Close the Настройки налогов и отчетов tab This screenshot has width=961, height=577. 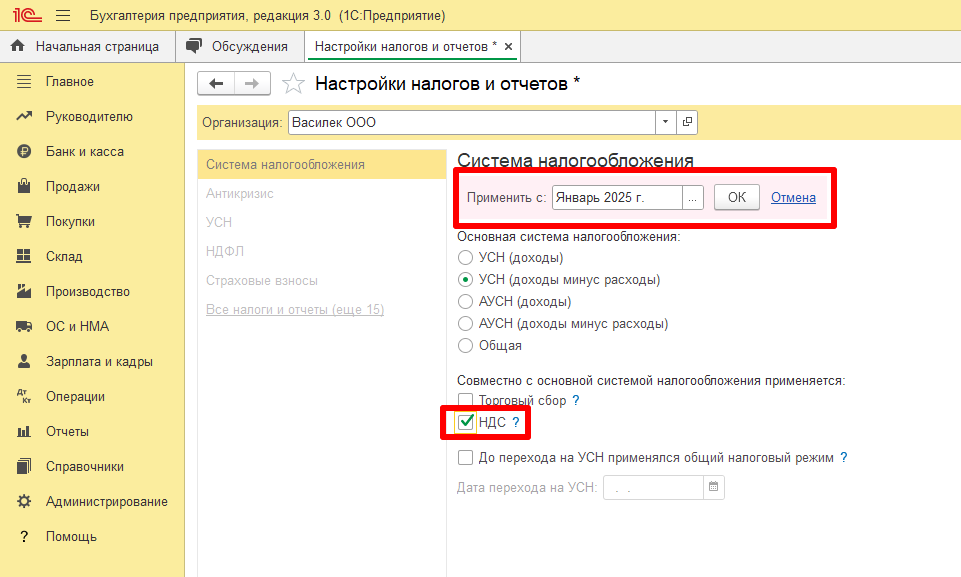[x=508, y=47]
